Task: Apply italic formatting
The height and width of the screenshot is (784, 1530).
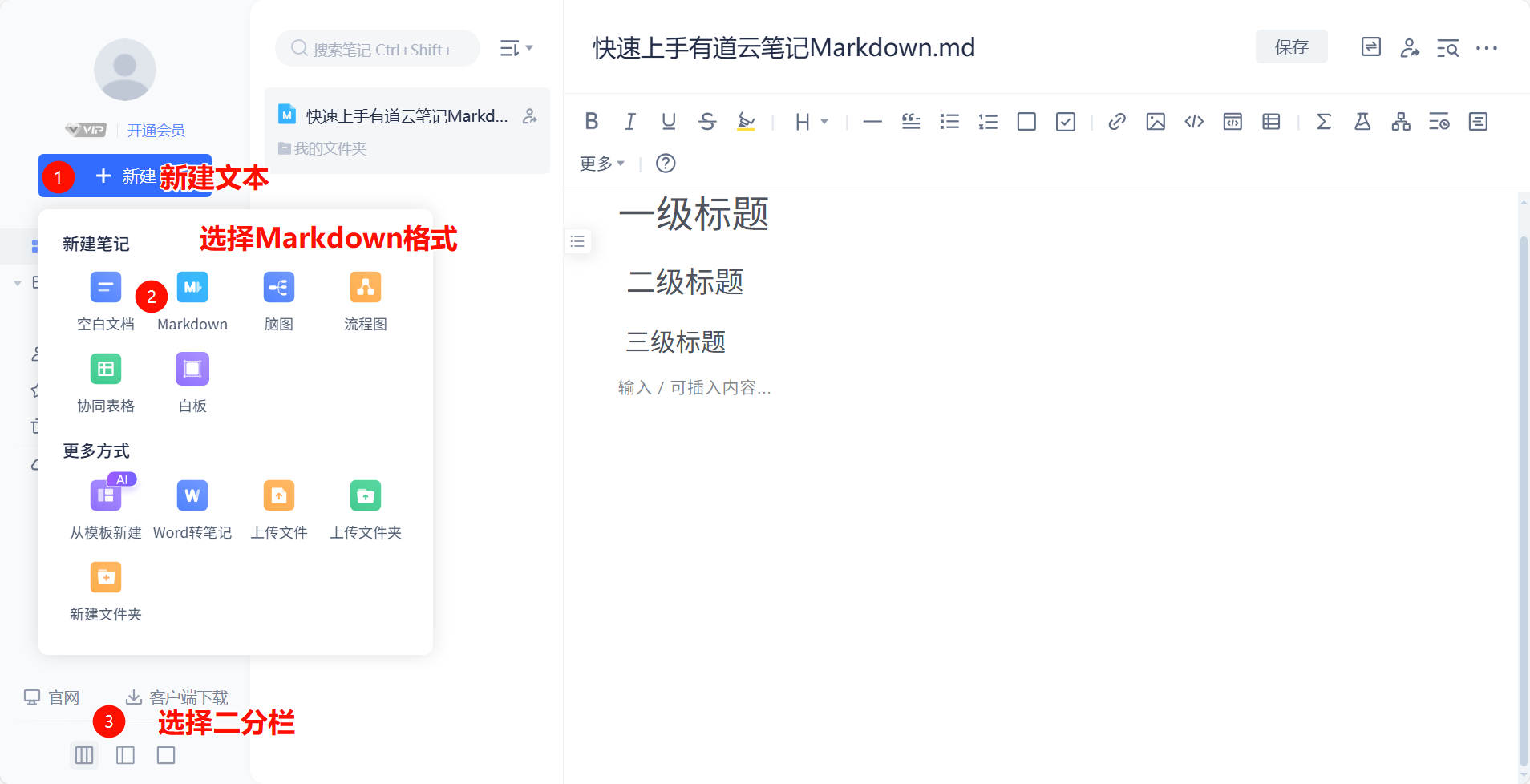Action: pos(630,121)
